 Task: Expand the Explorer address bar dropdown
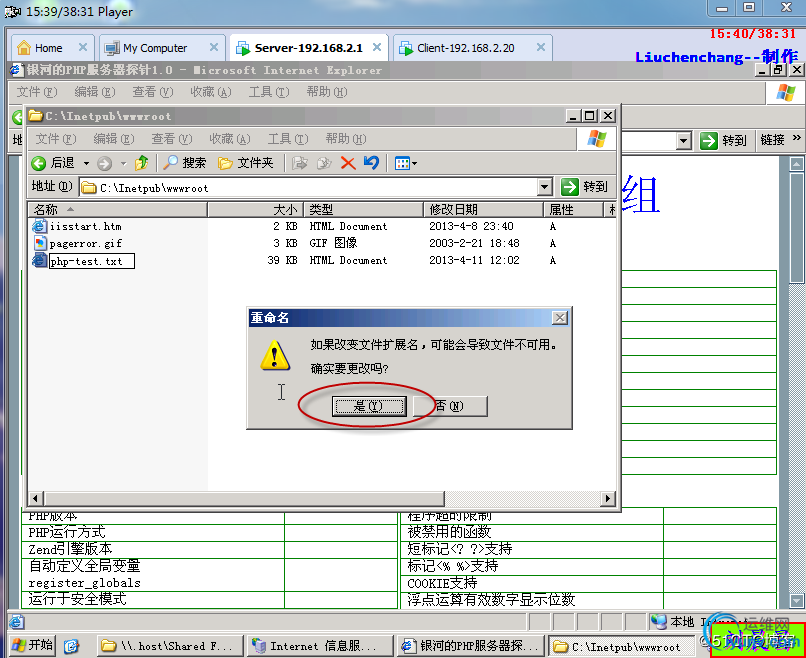545,187
